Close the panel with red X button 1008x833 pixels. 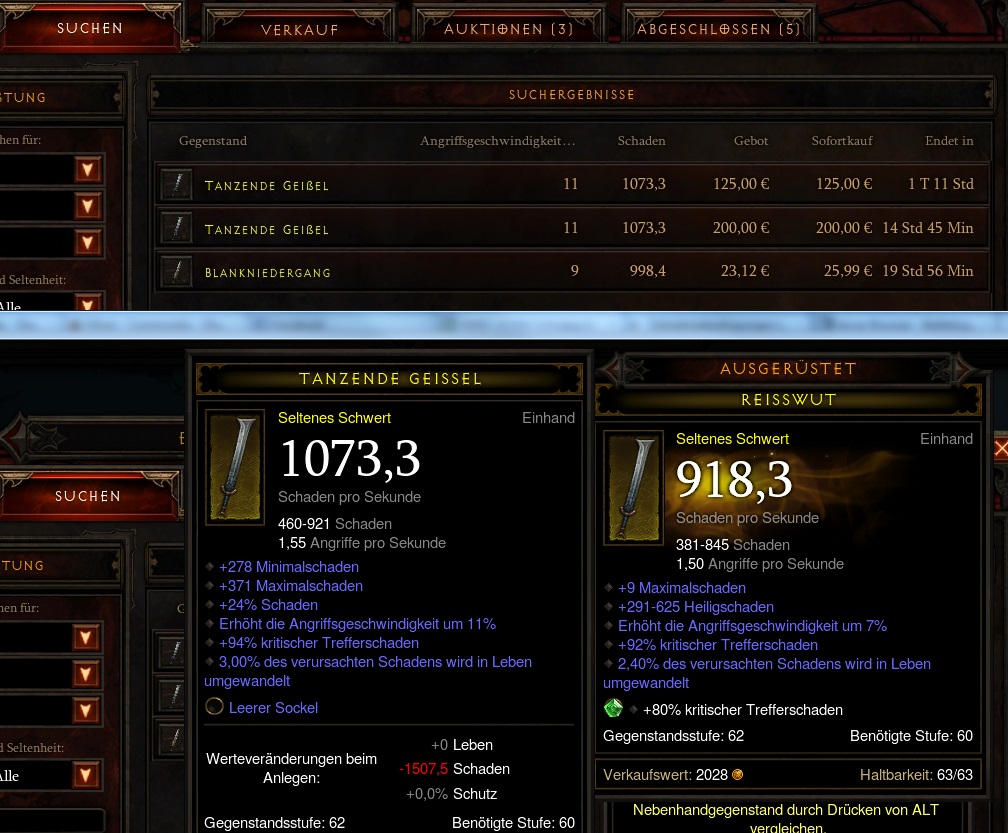[x=1001, y=449]
